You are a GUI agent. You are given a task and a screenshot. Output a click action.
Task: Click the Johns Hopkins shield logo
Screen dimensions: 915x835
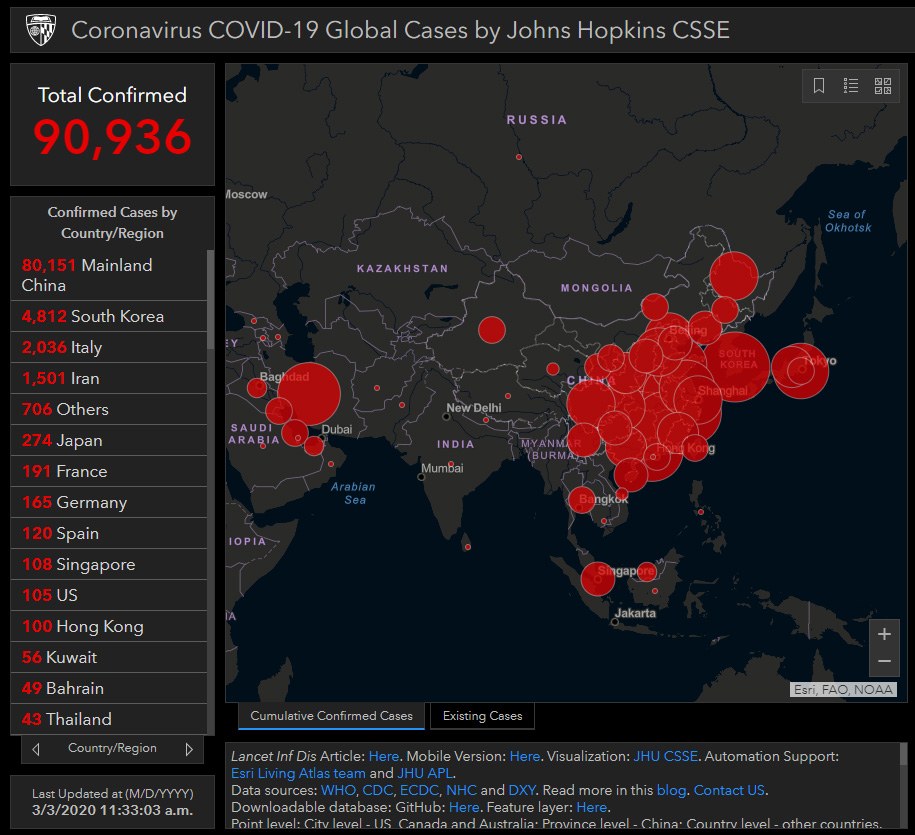click(41, 30)
